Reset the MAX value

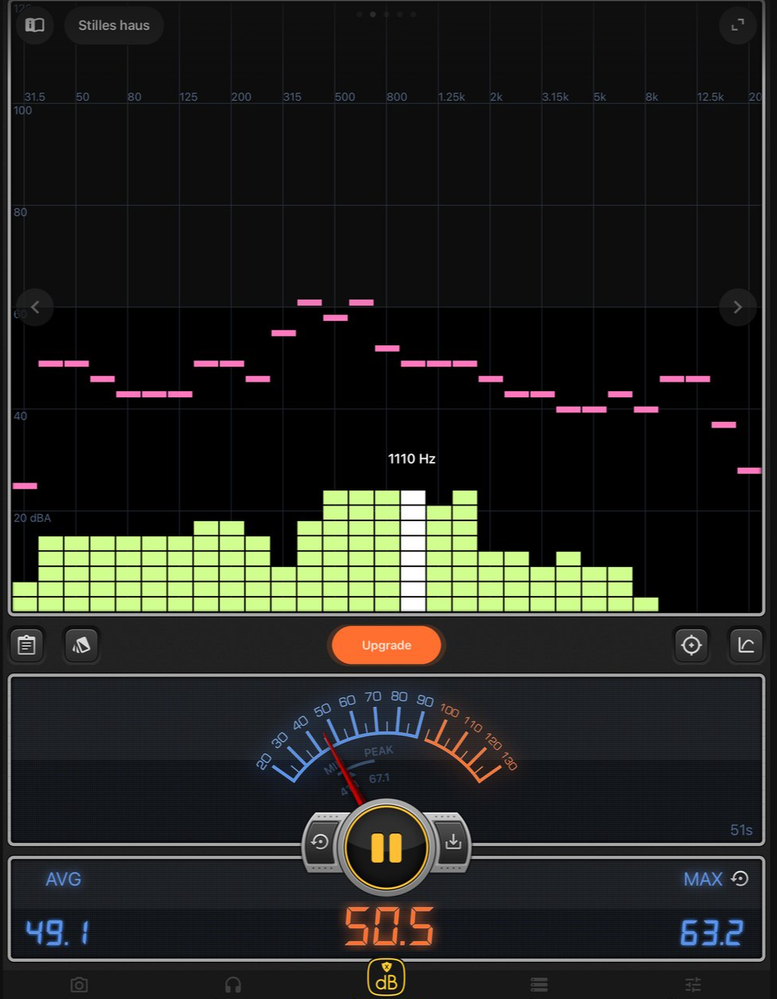tap(740, 879)
